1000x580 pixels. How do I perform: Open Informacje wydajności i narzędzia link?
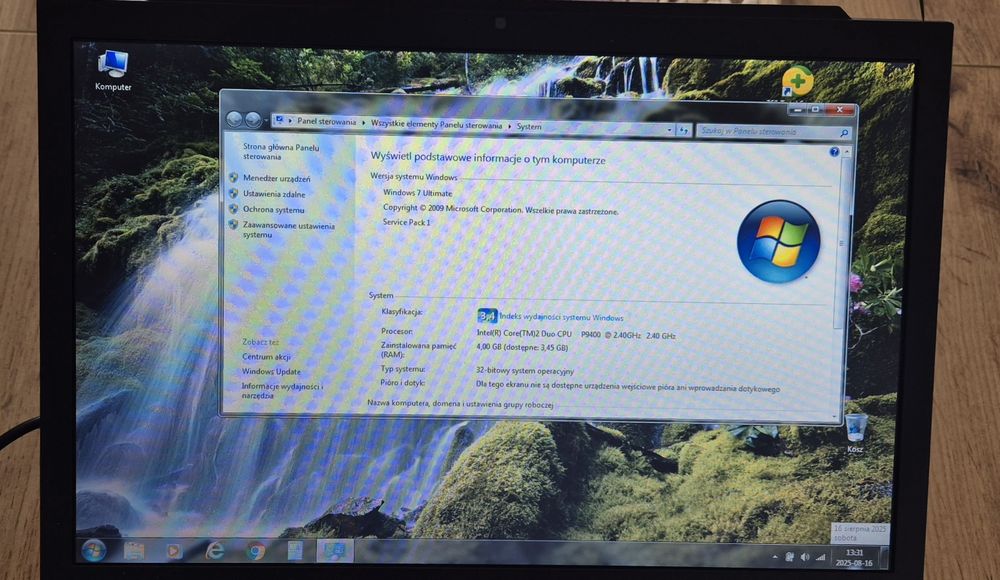coord(282,390)
